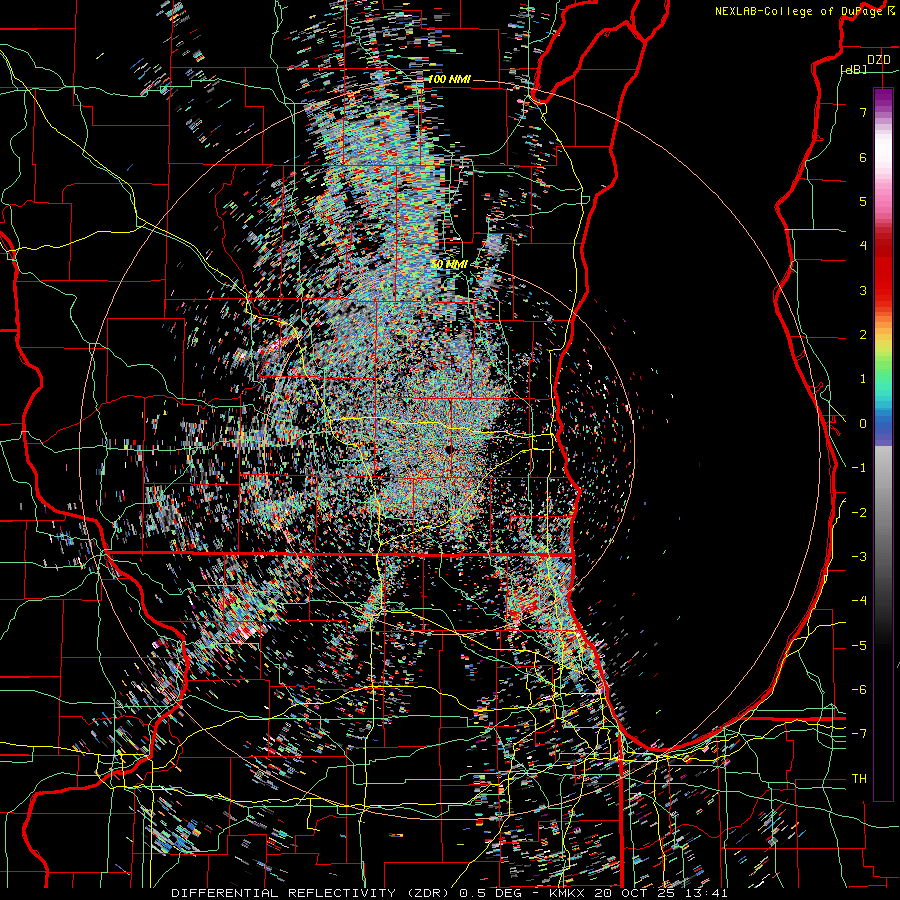
Task: Click the "[dB]" units label
Action: 854,69
